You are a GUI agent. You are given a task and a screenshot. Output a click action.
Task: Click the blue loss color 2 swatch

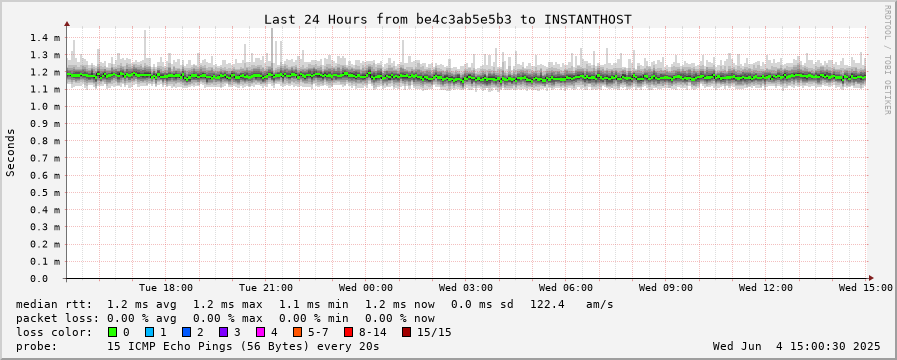[x=186, y=332]
